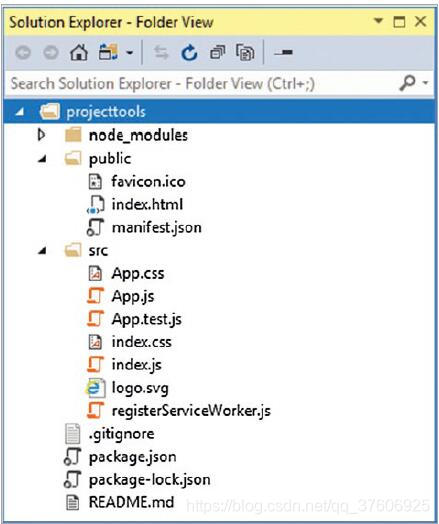Select the index.js file
This screenshot has width=439, height=524.
tap(137, 365)
